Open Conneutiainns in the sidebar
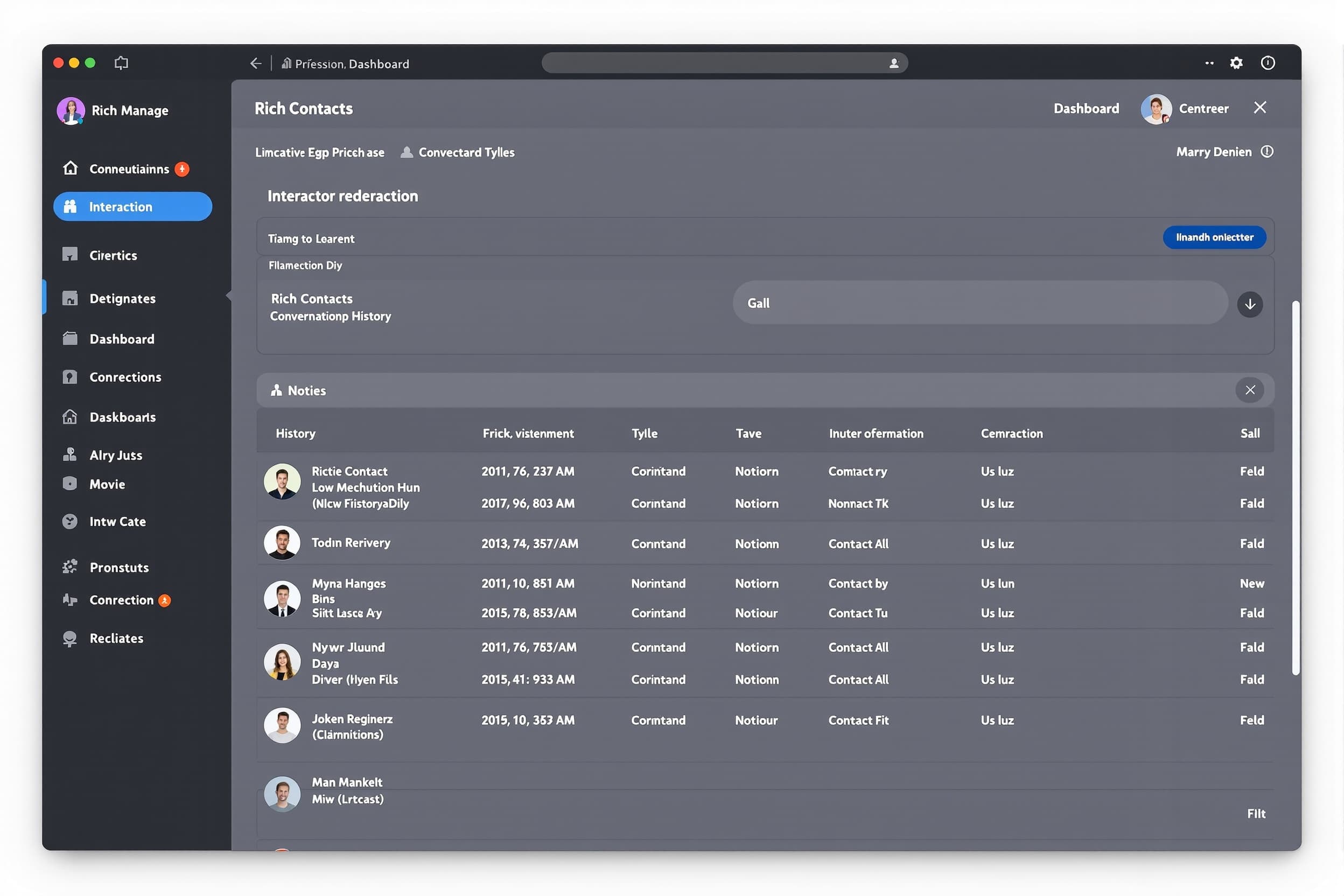Viewport: 1344px width, 896px height. 129,169
